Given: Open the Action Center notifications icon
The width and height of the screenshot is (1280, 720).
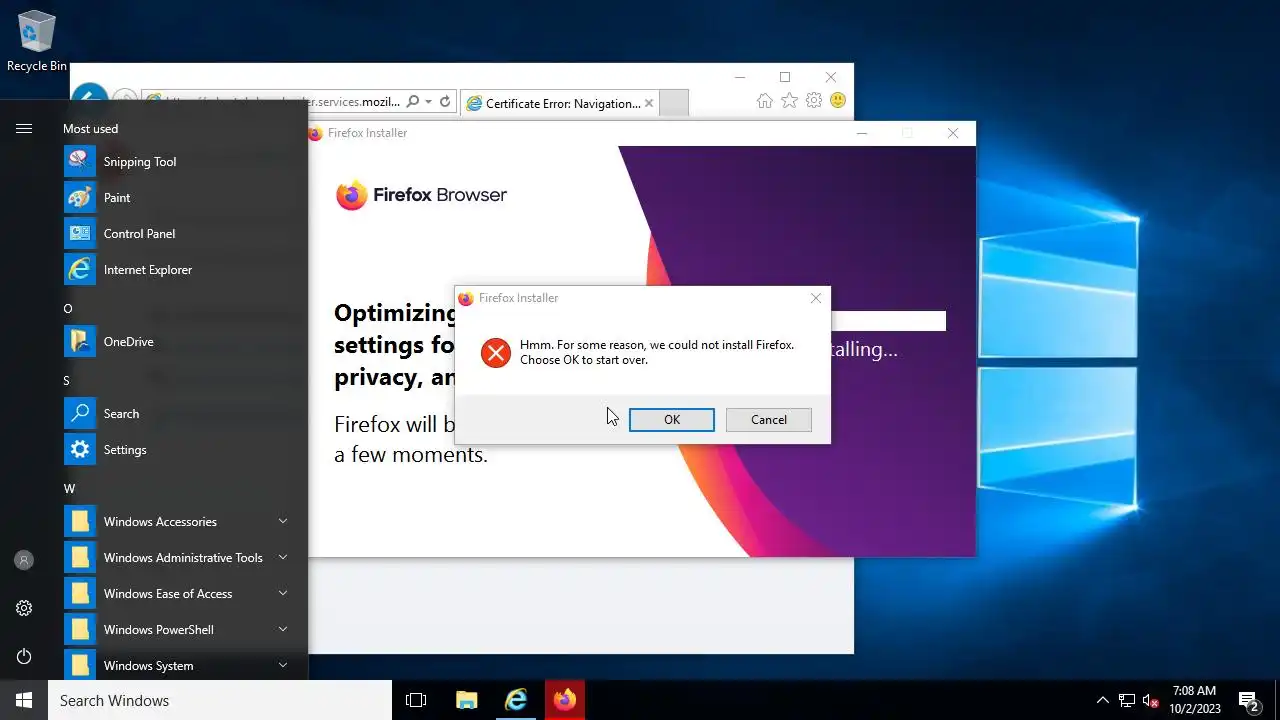Looking at the screenshot, I should (x=1248, y=700).
